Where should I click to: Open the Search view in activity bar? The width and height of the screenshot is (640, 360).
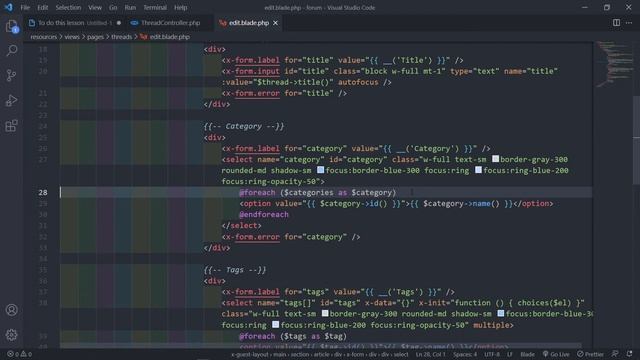(12, 50)
